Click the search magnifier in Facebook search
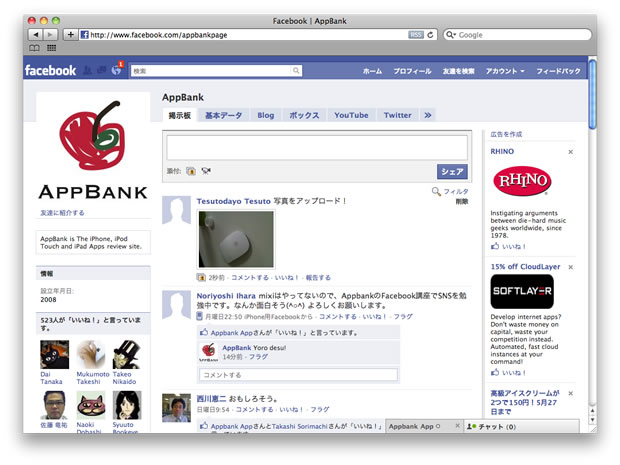This screenshot has height=465, width=620. 296,71
